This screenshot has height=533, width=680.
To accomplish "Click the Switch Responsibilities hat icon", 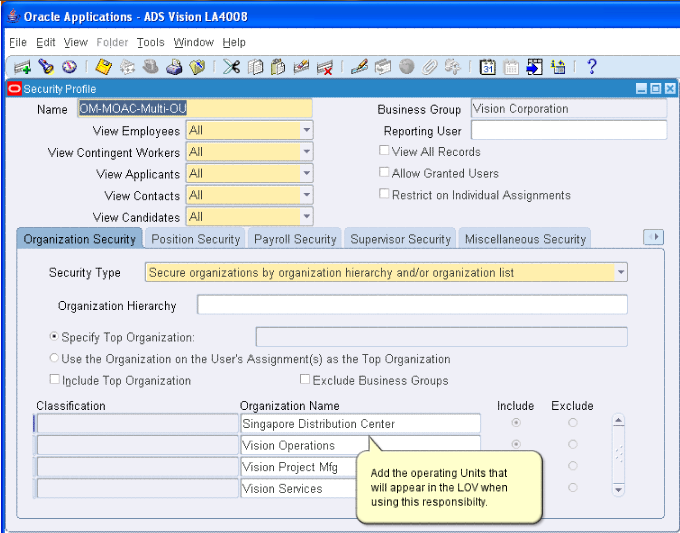I will coord(150,67).
